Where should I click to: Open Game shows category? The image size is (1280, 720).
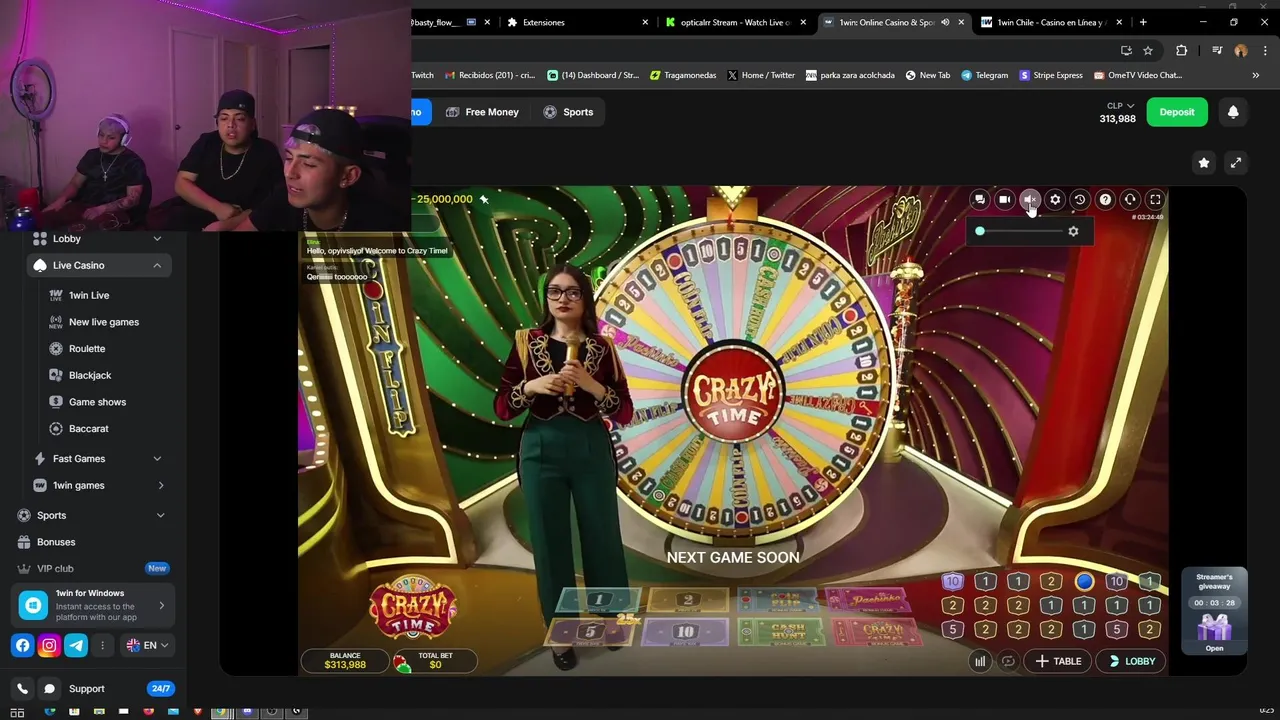(97, 402)
